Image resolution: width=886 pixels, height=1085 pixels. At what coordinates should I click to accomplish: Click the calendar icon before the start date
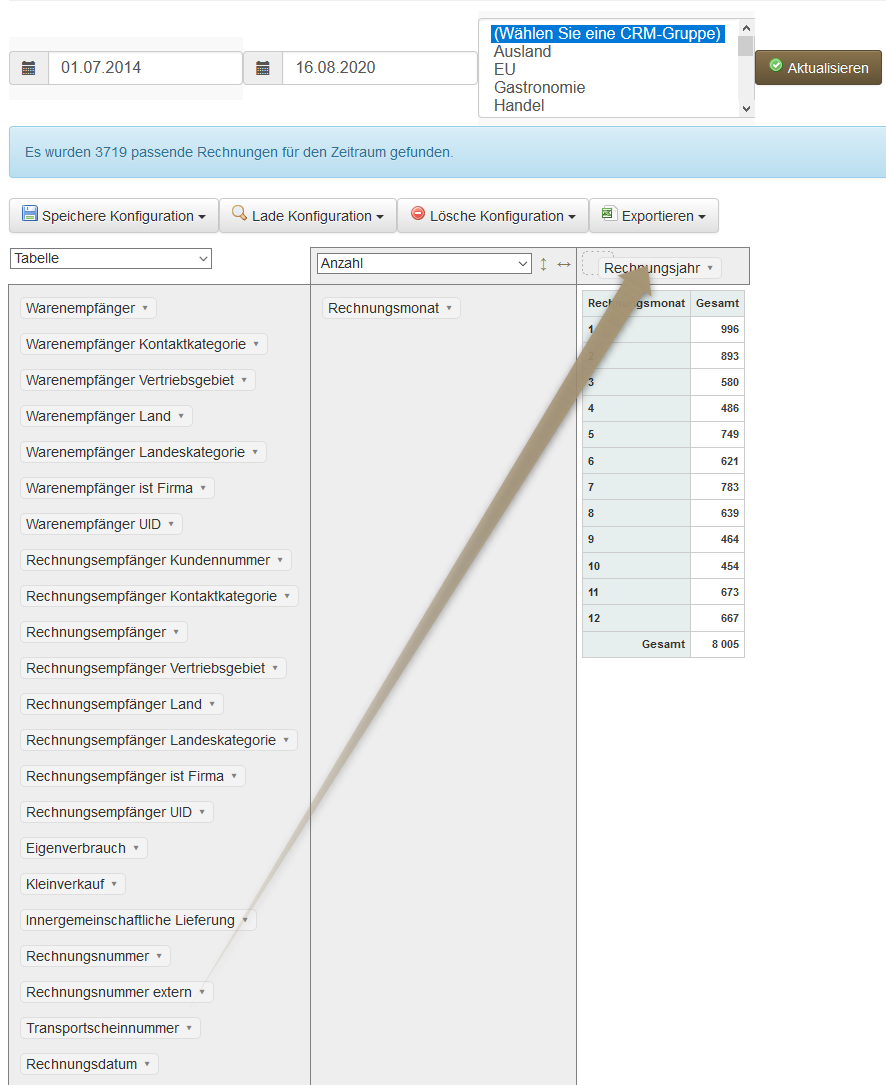(x=29, y=68)
